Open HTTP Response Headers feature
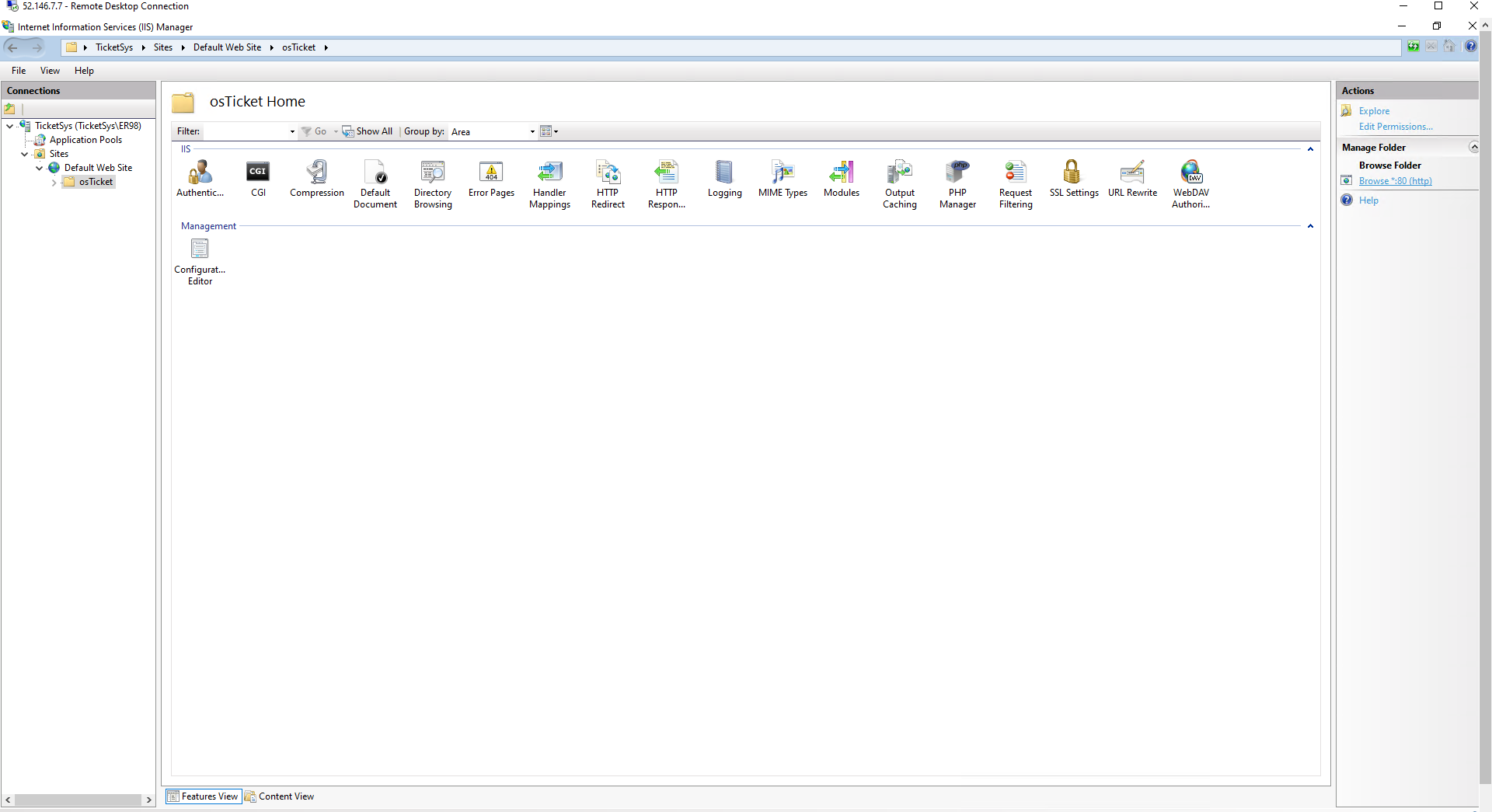 (667, 184)
